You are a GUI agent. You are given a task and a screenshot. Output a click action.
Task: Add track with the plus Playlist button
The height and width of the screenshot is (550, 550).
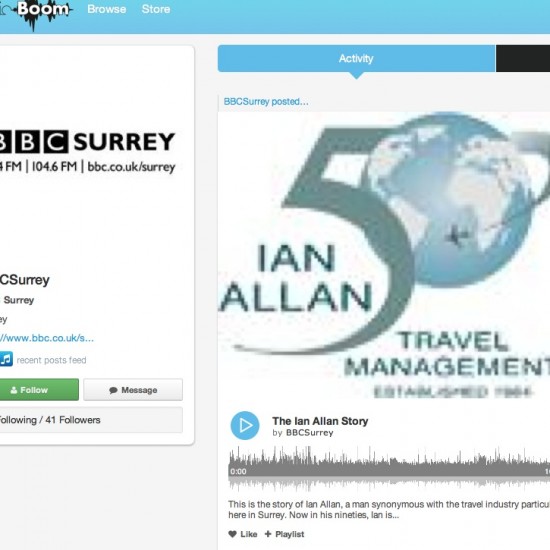click(284, 534)
